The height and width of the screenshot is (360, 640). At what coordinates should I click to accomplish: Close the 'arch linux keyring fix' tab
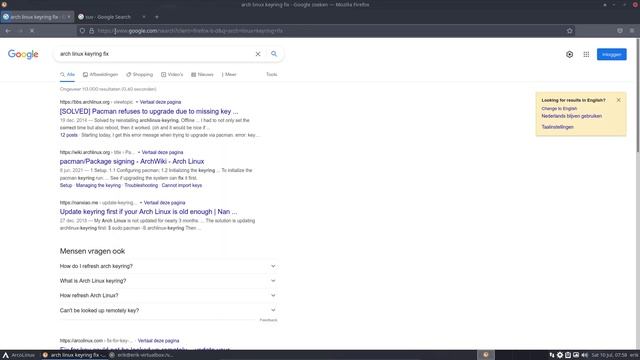point(69,17)
